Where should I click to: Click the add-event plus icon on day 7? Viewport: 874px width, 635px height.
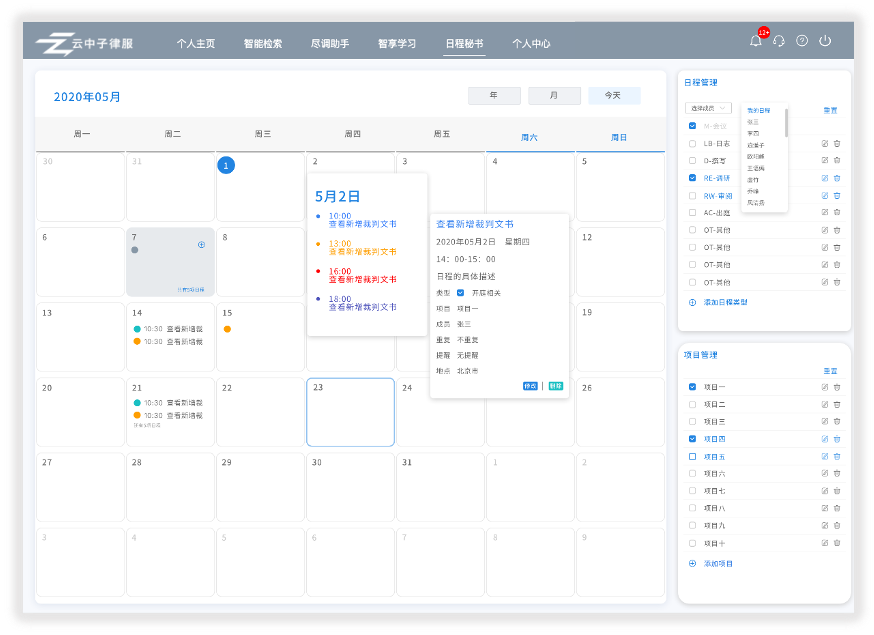point(201,245)
